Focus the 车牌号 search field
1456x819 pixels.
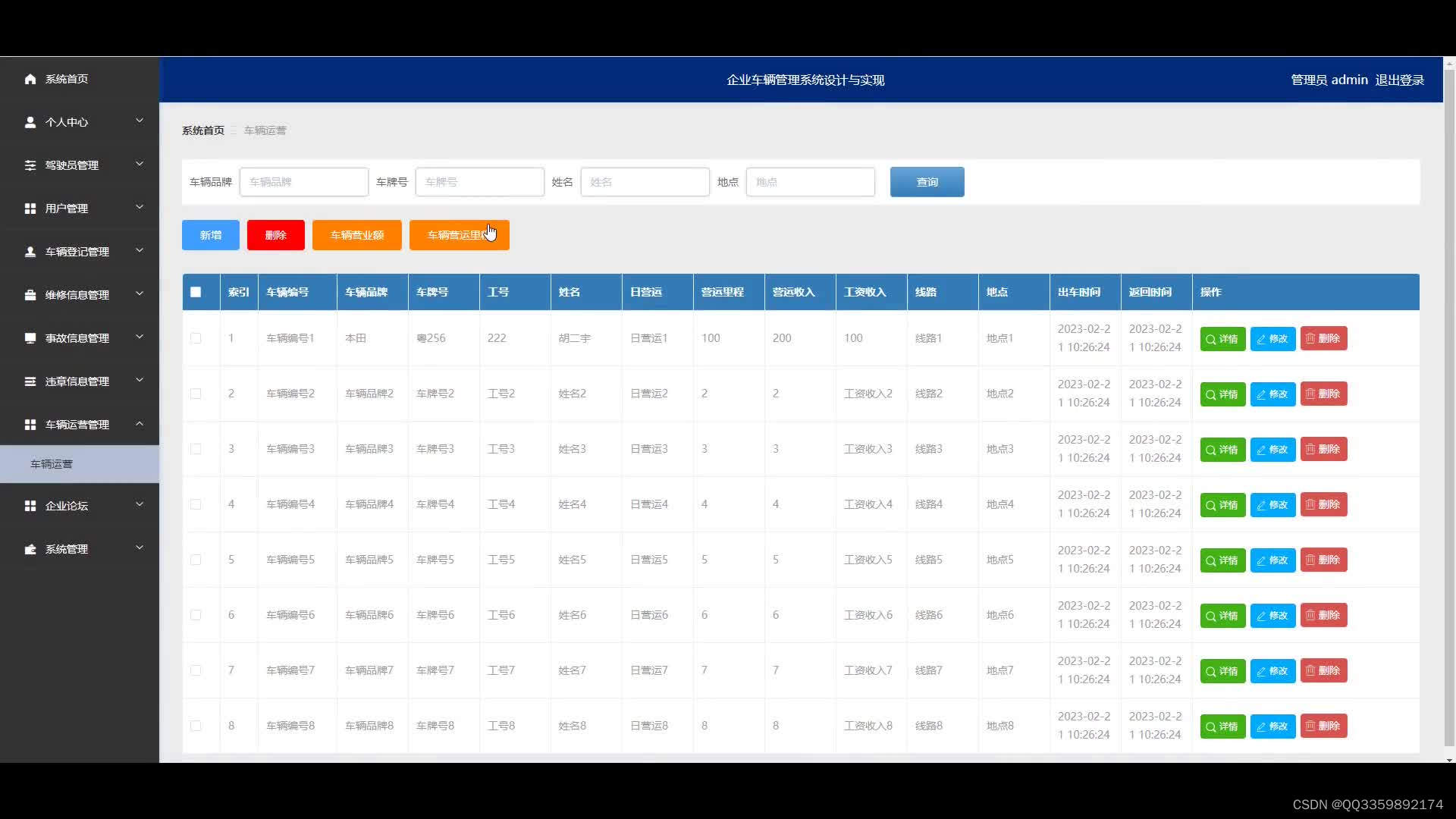[480, 182]
